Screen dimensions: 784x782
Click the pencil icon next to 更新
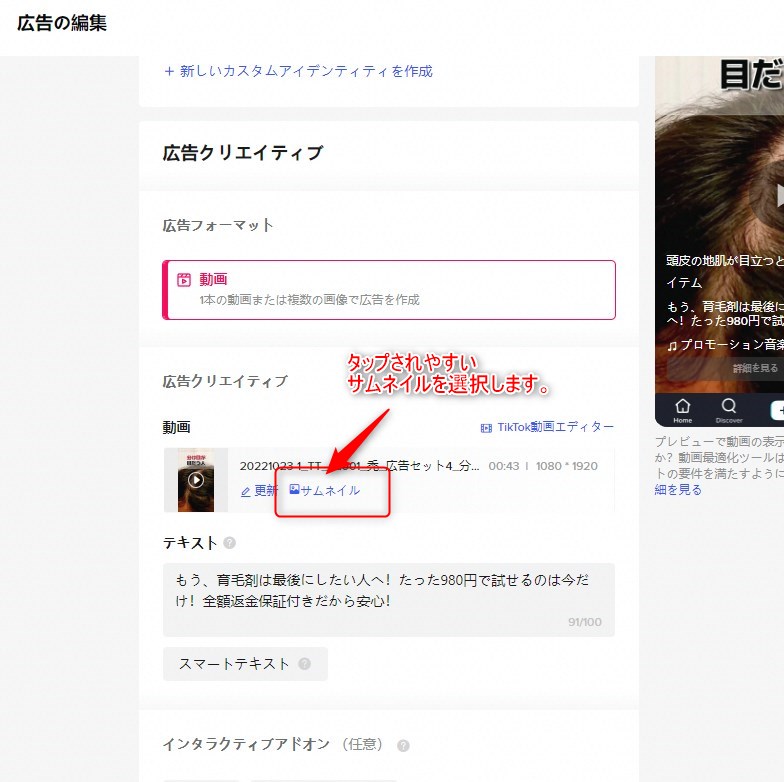(x=246, y=491)
